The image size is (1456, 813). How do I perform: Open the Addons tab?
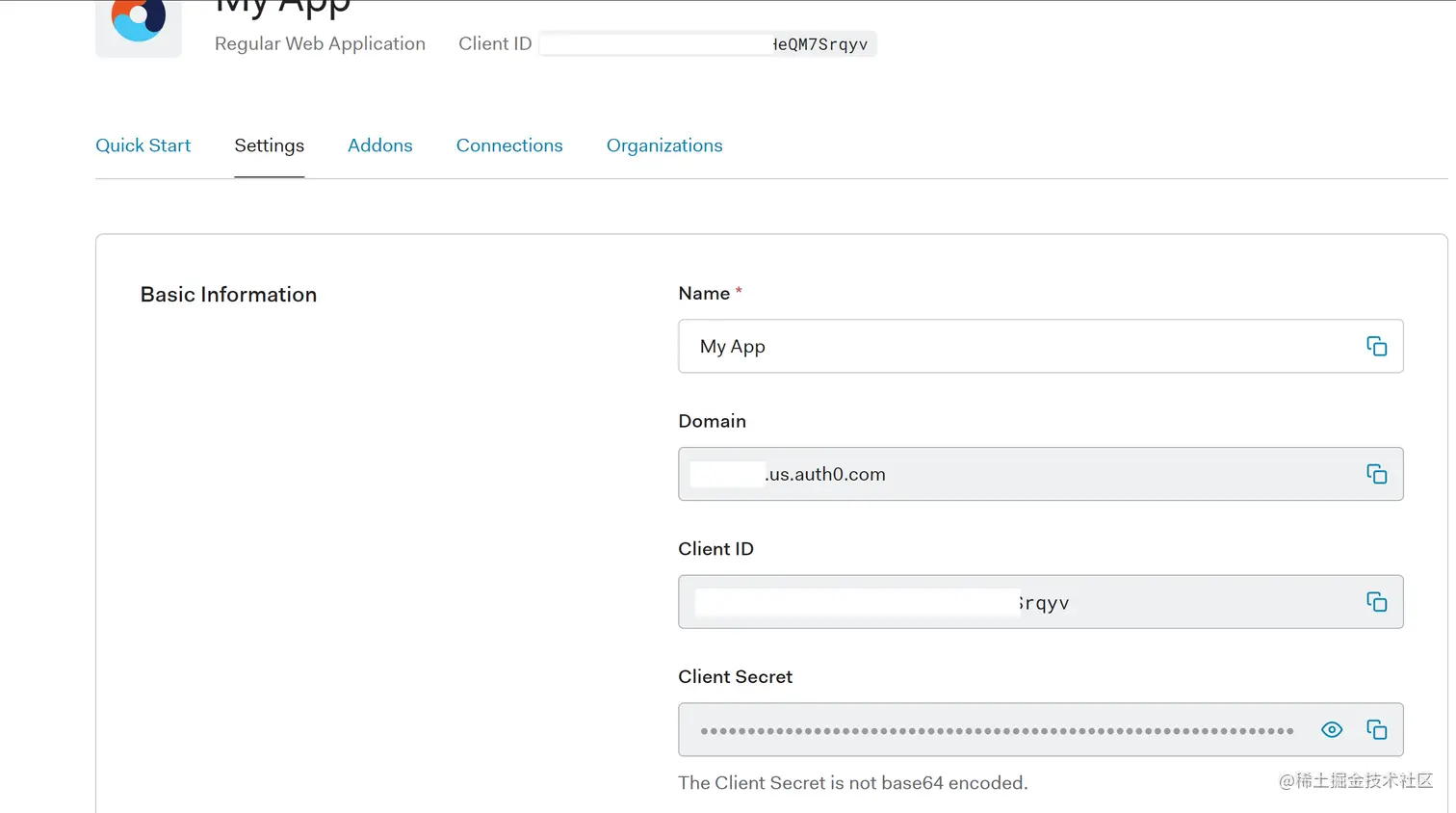click(379, 145)
